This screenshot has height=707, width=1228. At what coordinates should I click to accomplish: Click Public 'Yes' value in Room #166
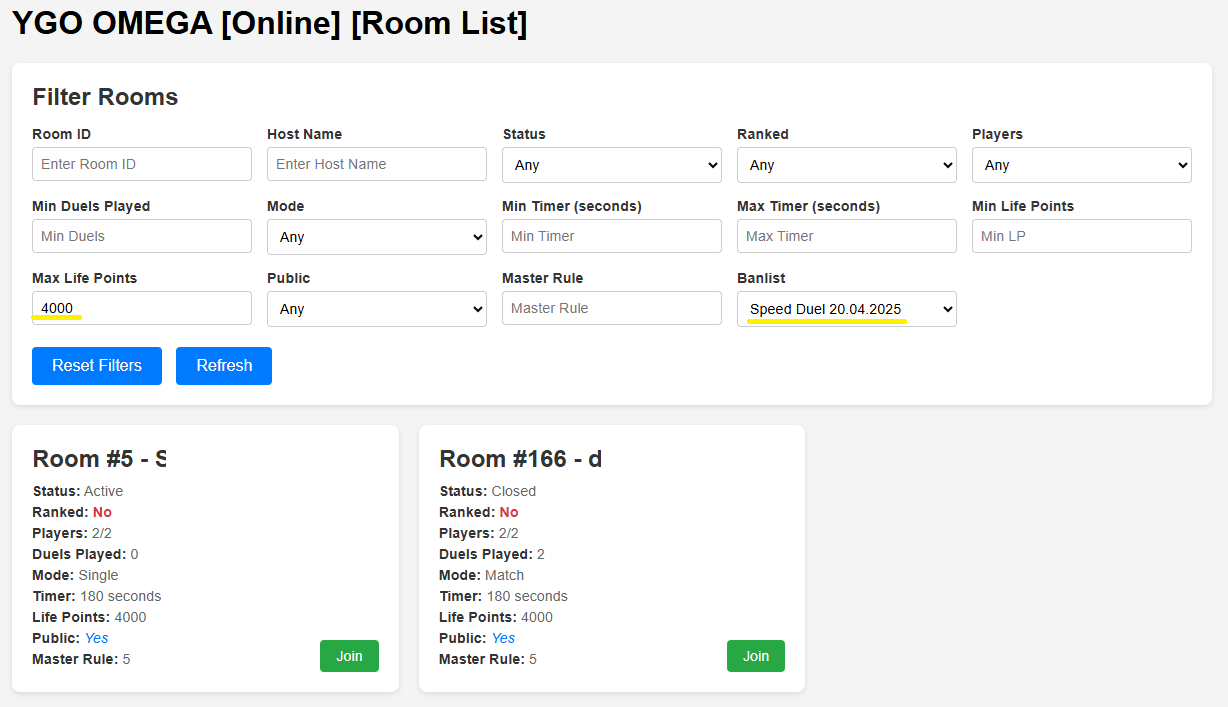tap(504, 638)
